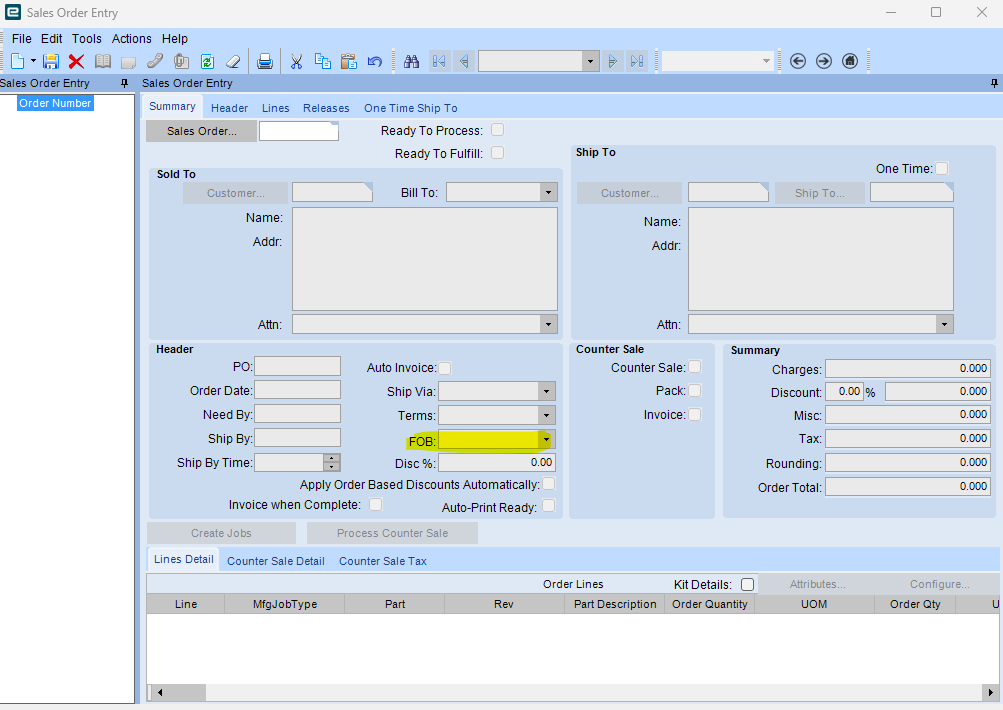The height and width of the screenshot is (710, 1003).
Task: Click the Home icon in toolbar
Action: (x=850, y=61)
